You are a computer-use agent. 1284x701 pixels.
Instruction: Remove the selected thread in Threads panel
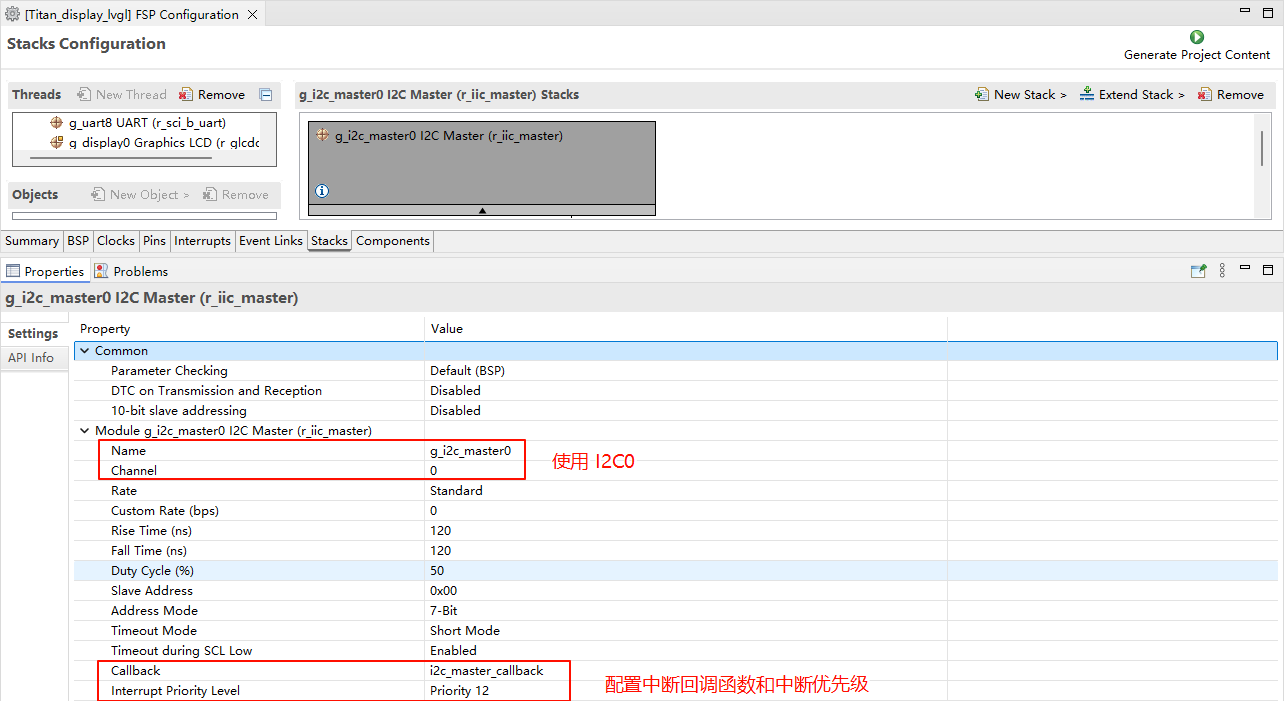tap(186, 95)
